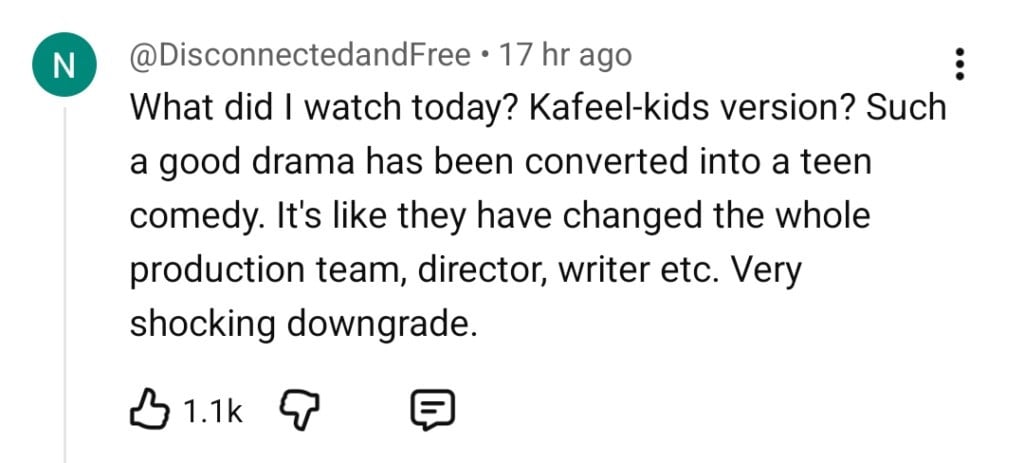1024x463 pixels.
Task: Visit the @DisconnectedandFree channel
Action: tap(300, 55)
